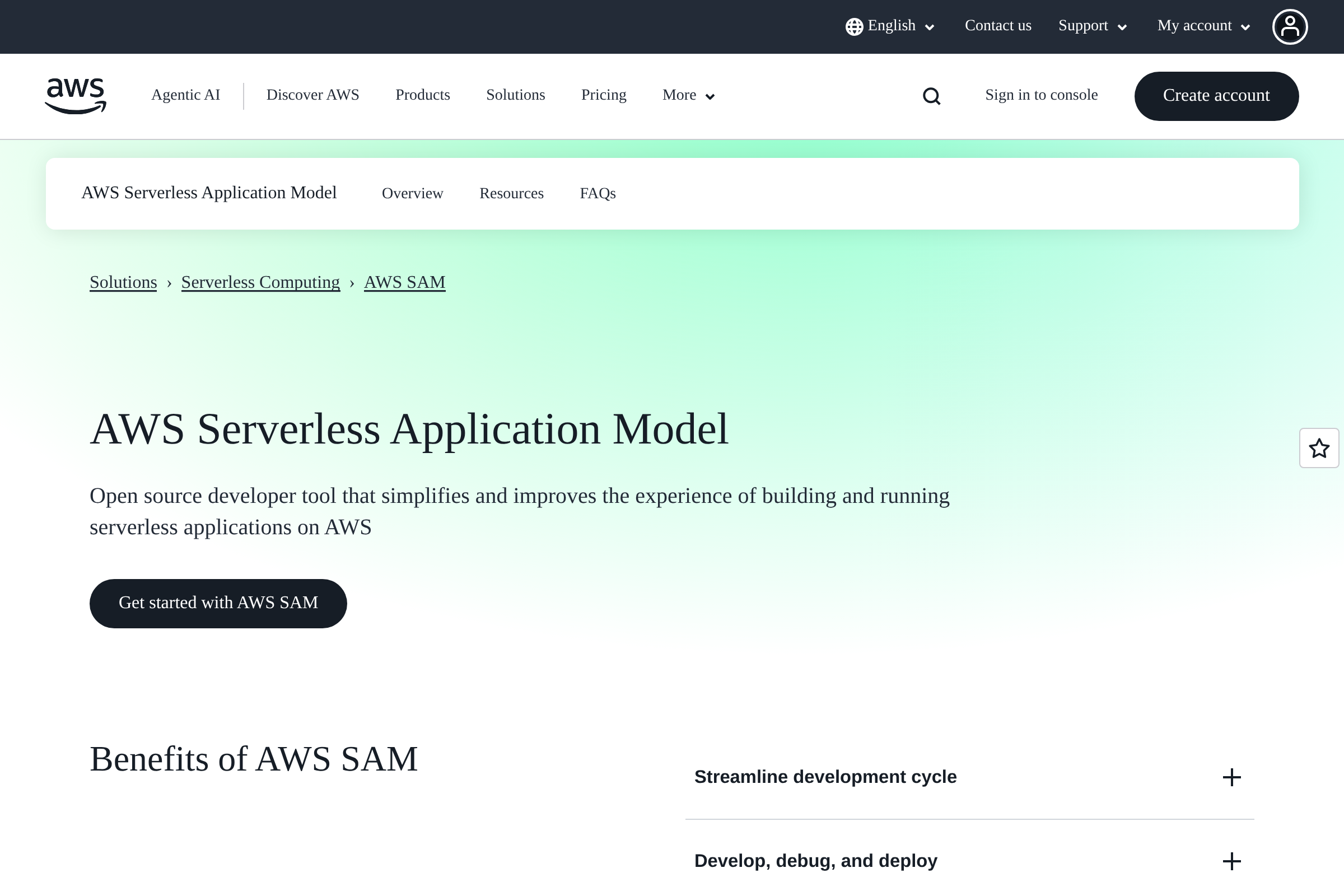Follow the Serverless Computing breadcrumb link
The height and width of the screenshot is (896, 1344).
pos(260,283)
